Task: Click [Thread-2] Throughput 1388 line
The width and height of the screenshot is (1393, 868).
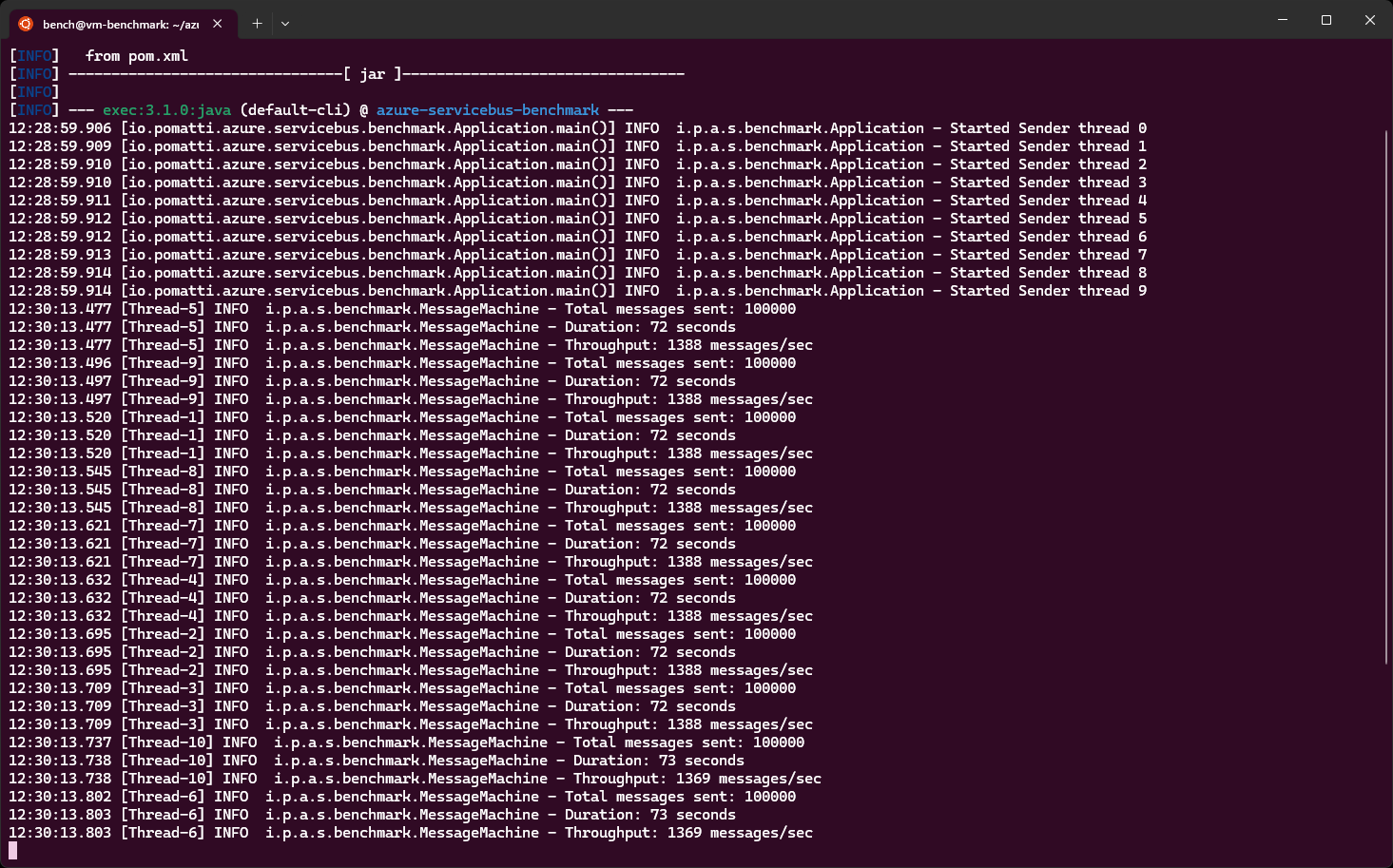Action: [411, 670]
